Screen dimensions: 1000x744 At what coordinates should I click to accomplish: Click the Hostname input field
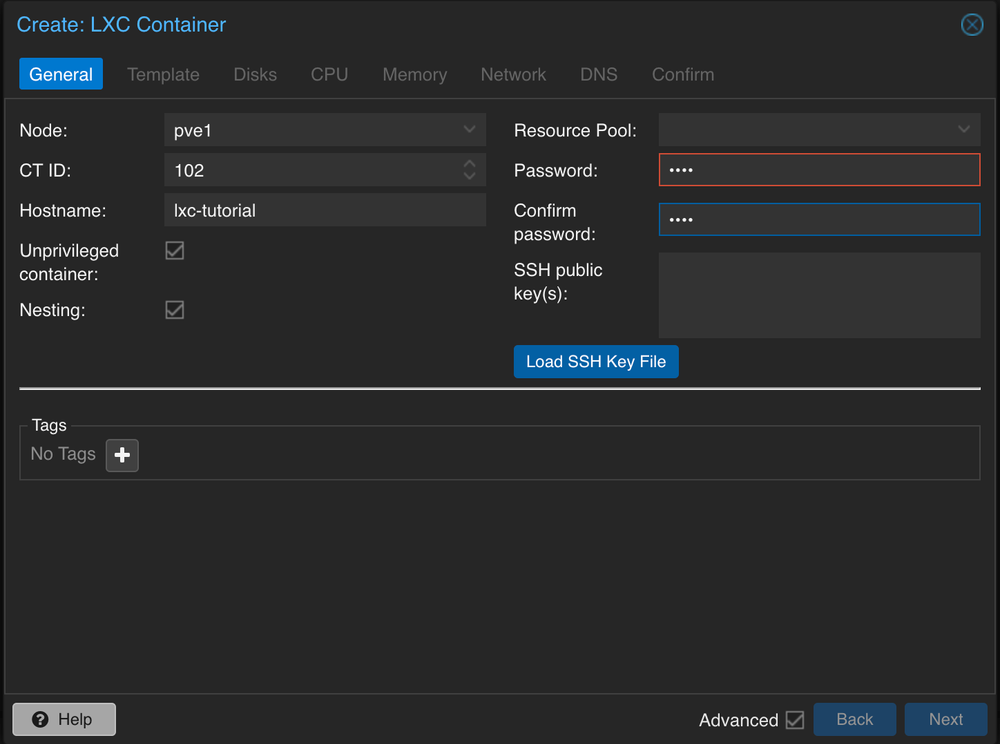tap(325, 210)
